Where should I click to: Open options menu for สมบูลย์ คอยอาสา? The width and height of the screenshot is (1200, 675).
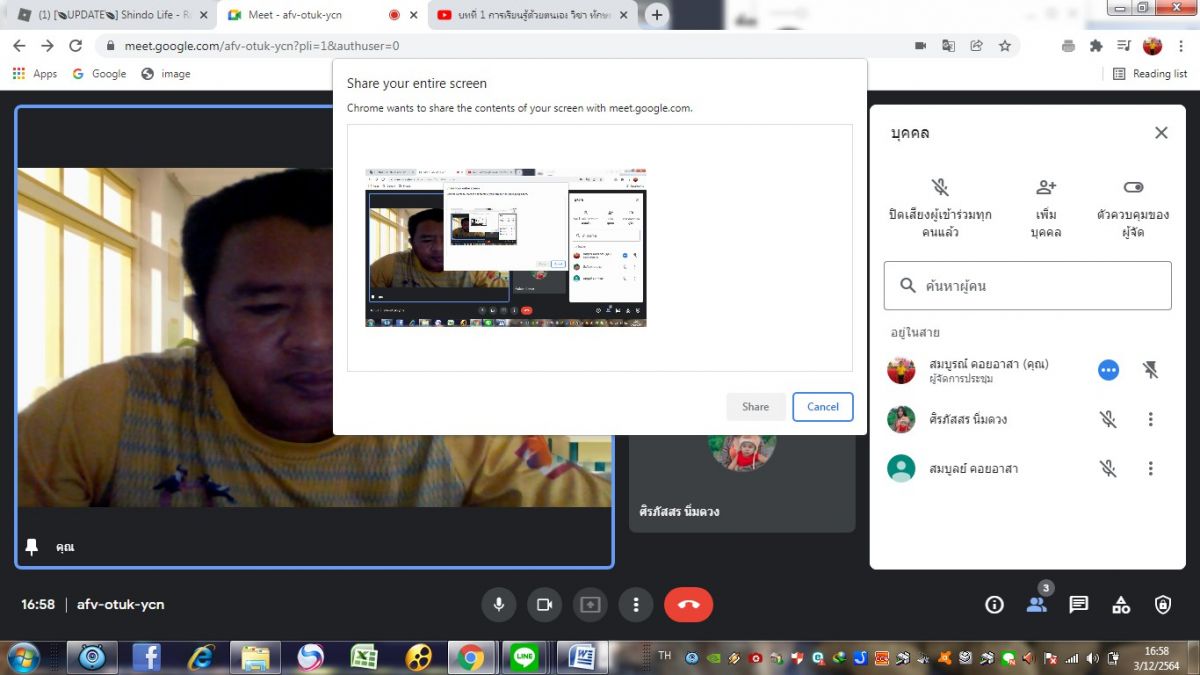pos(1150,468)
